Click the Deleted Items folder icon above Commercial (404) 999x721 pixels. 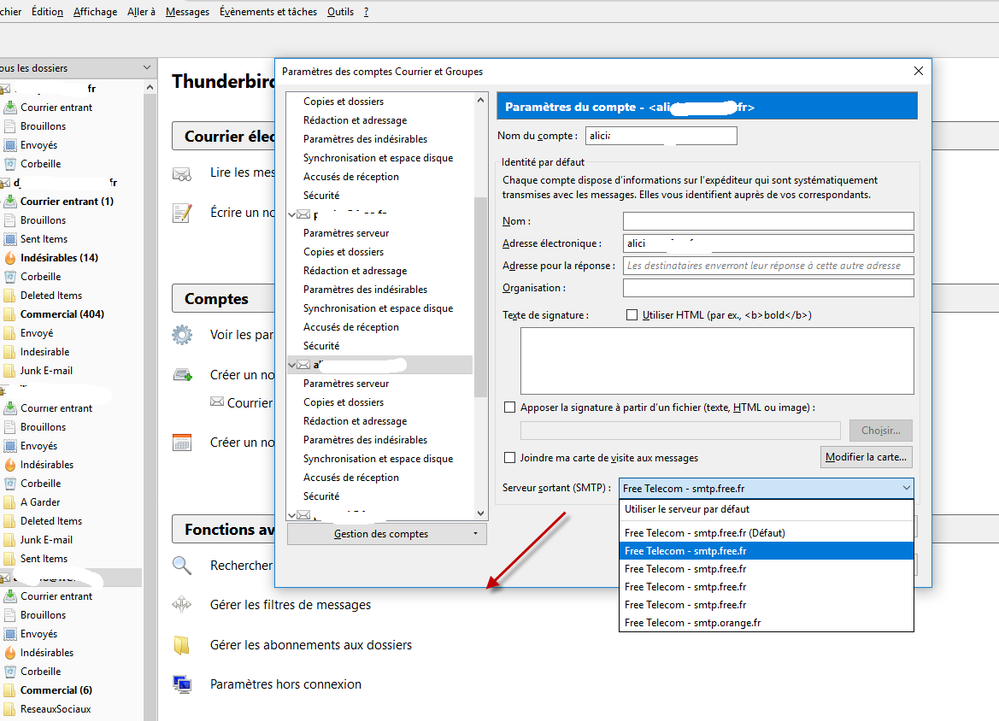click(x=10, y=296)
